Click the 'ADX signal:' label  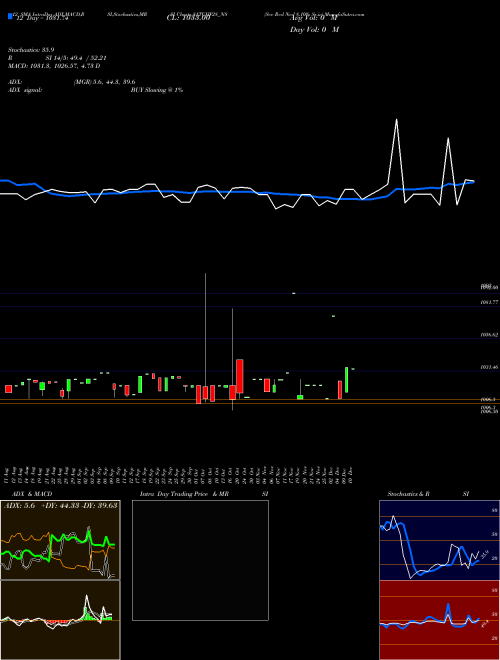coord(25,90)
